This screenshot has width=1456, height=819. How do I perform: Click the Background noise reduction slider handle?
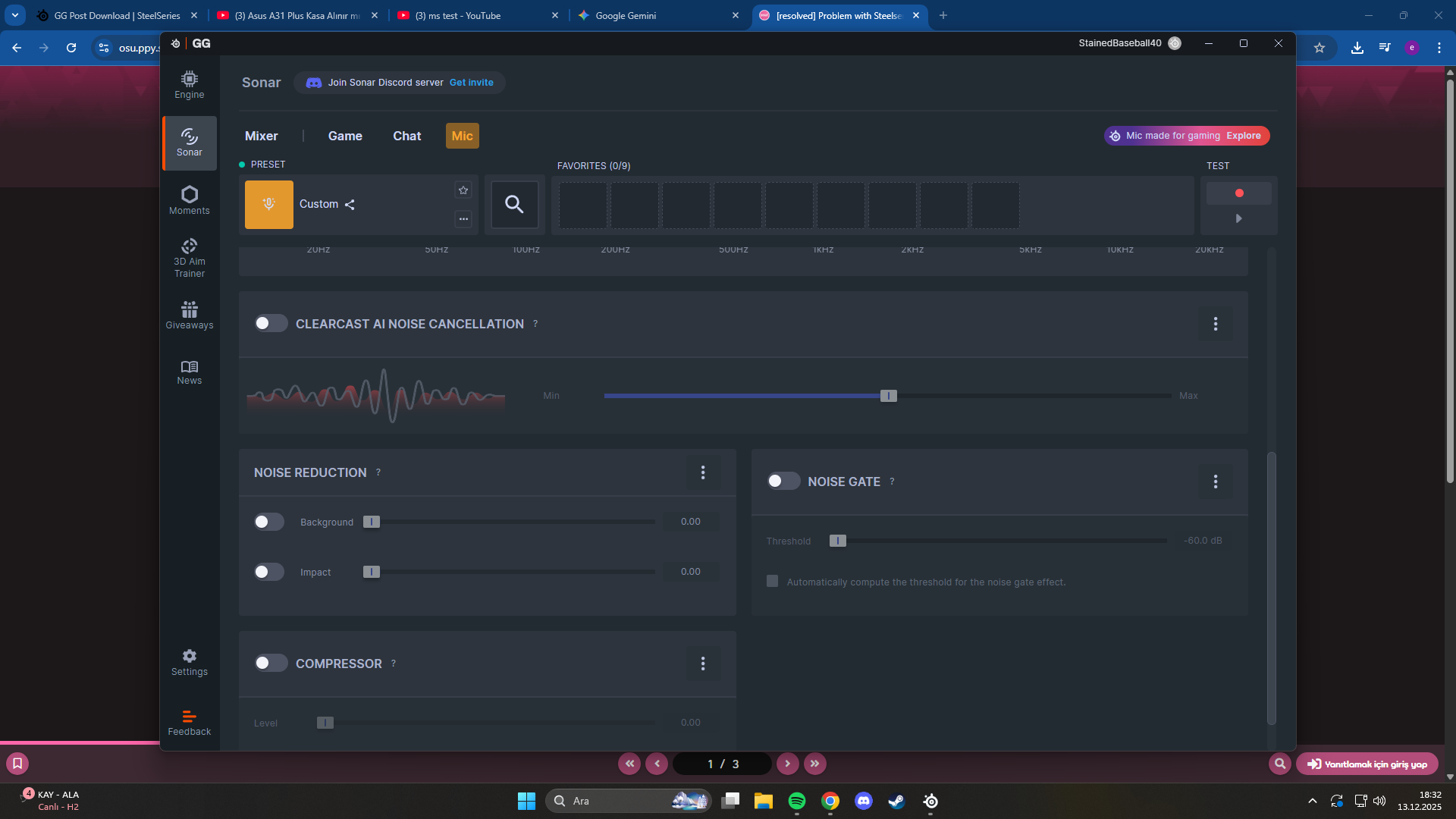tap(372, 522)
